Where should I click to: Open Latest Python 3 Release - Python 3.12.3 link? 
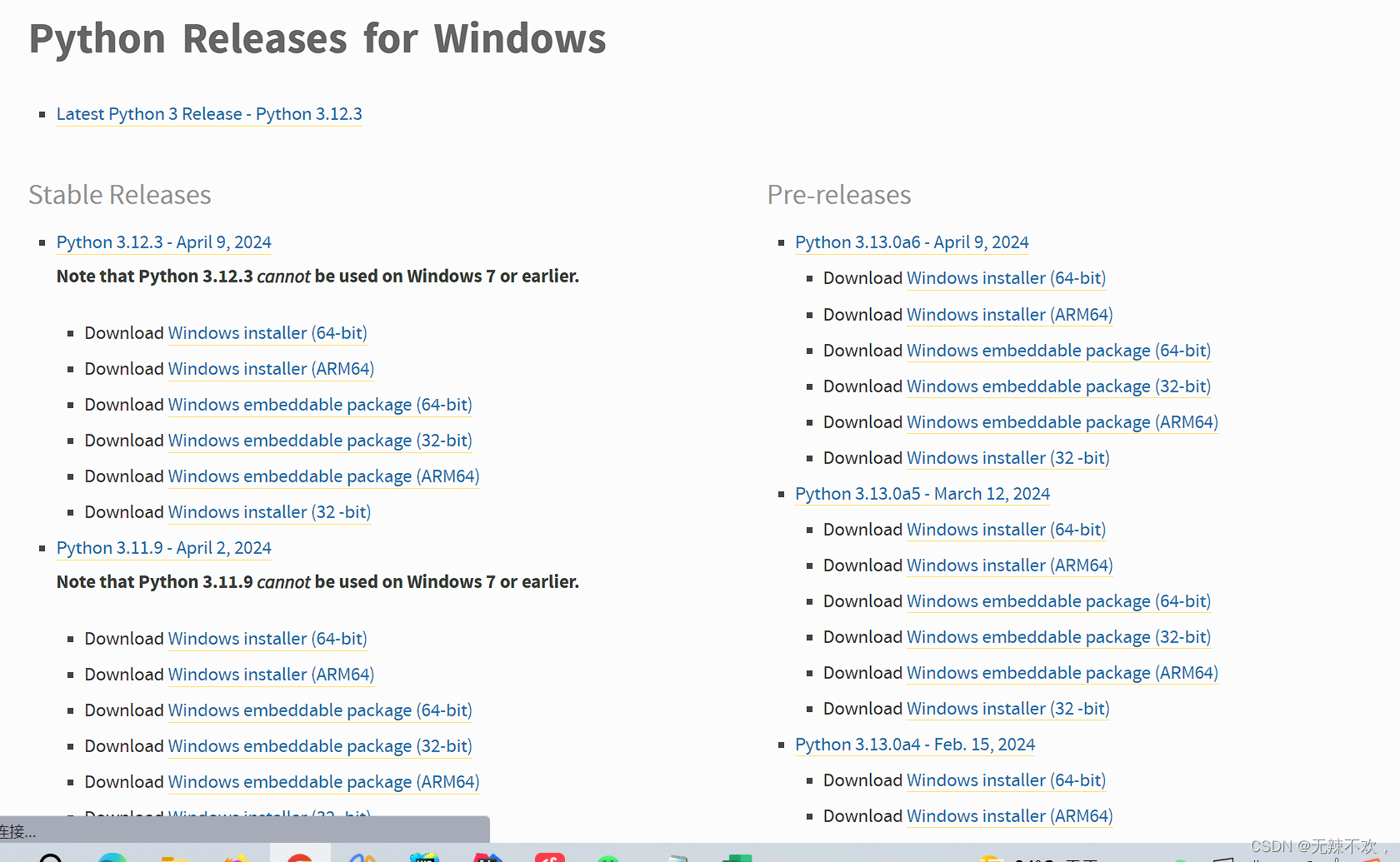tap(209, 114)
